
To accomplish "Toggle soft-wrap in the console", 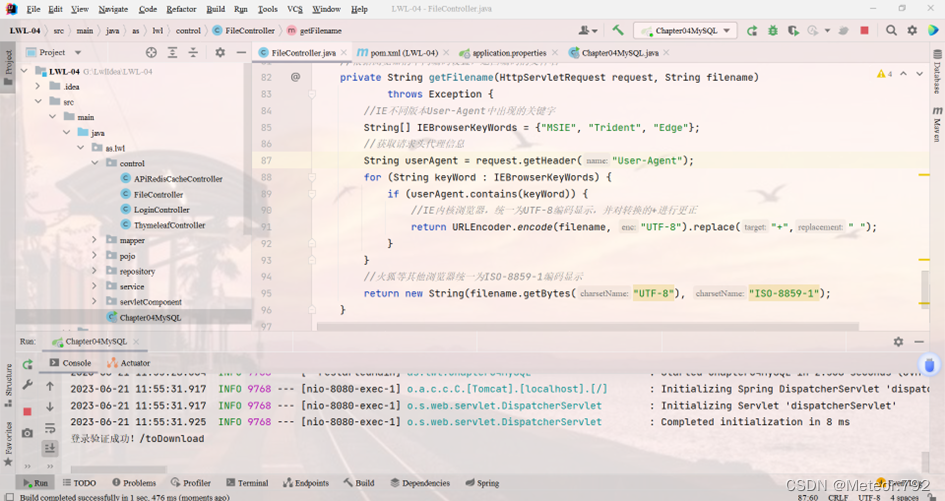I will pos(50,428).
